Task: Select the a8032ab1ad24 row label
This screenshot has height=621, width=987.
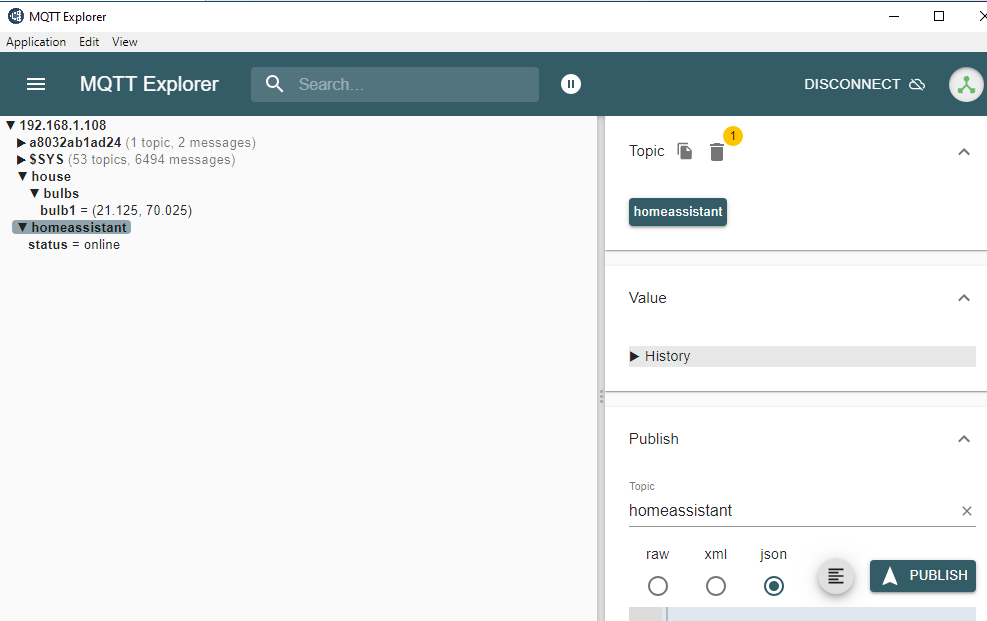Action: (x=75, y=143)
